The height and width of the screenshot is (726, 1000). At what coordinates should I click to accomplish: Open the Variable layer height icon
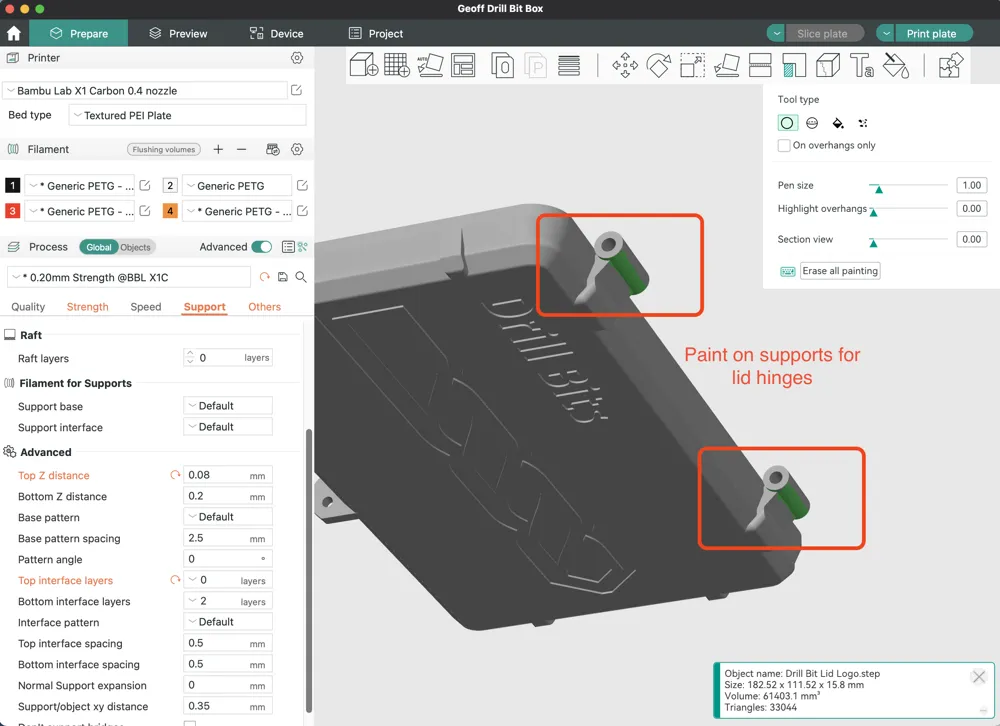pyautogui.click(x=569, y=65)
